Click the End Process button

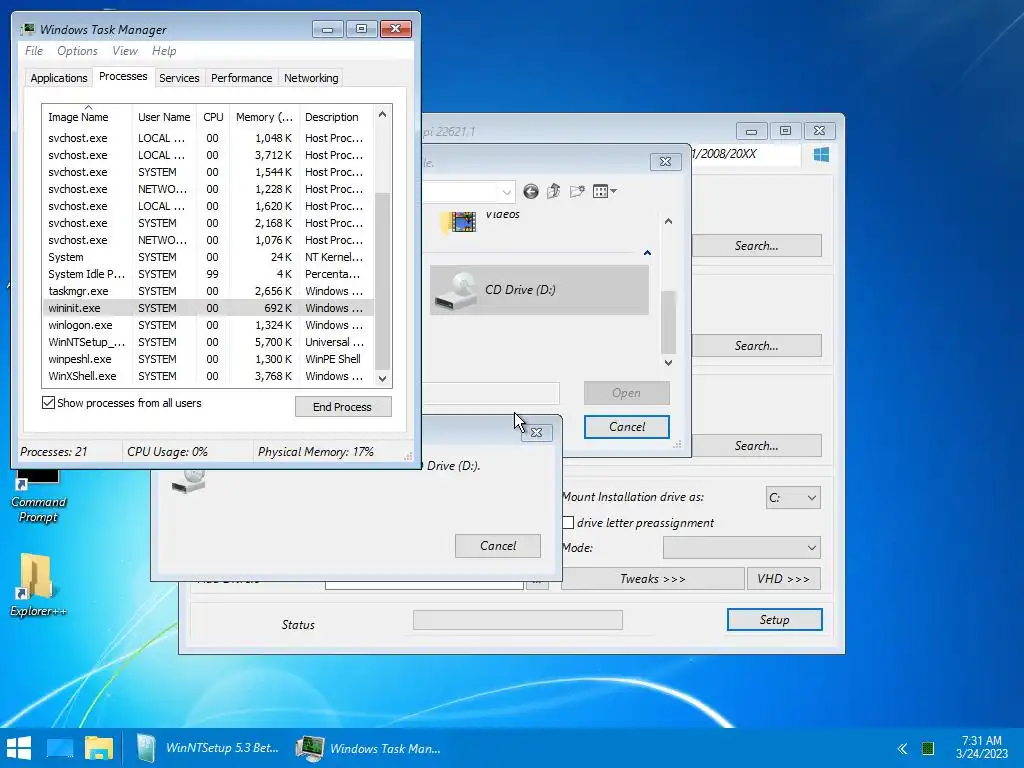[343, 407]
